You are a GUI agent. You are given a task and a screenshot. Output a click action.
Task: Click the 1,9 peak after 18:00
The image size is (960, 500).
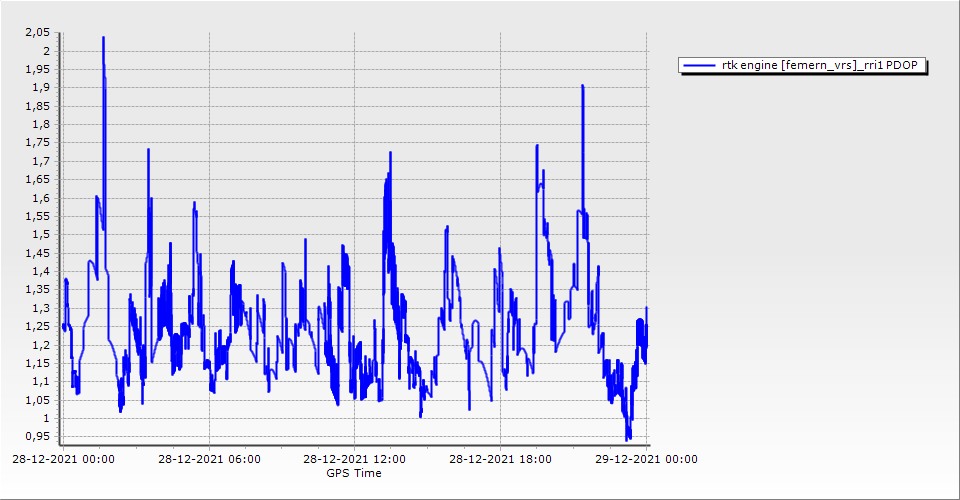(582, 86)
